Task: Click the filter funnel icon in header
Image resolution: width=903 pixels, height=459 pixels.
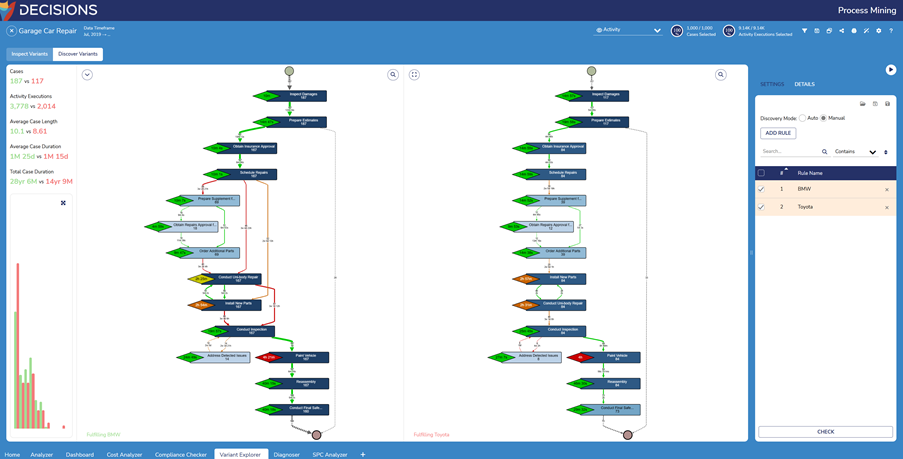Action: click(804, 31)
